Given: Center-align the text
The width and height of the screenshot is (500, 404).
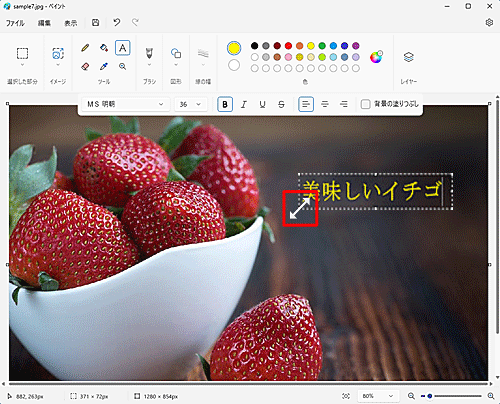Looking at the screenshot, I should click(325, 104).
